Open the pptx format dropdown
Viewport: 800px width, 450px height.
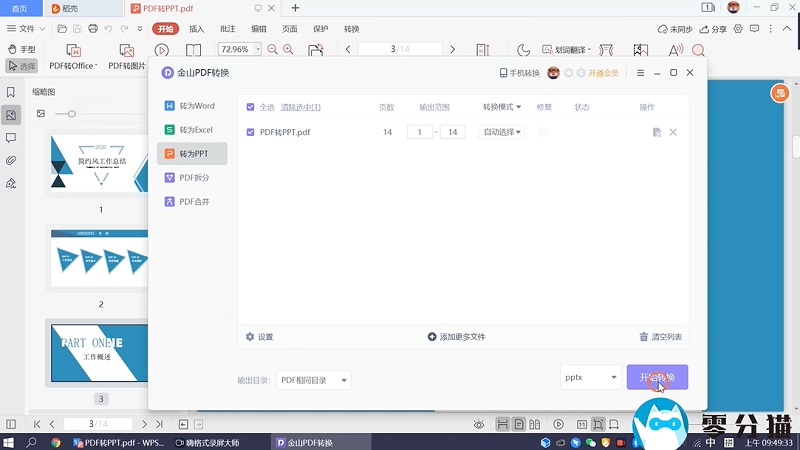pyautogui.click(x=590, y=377)
